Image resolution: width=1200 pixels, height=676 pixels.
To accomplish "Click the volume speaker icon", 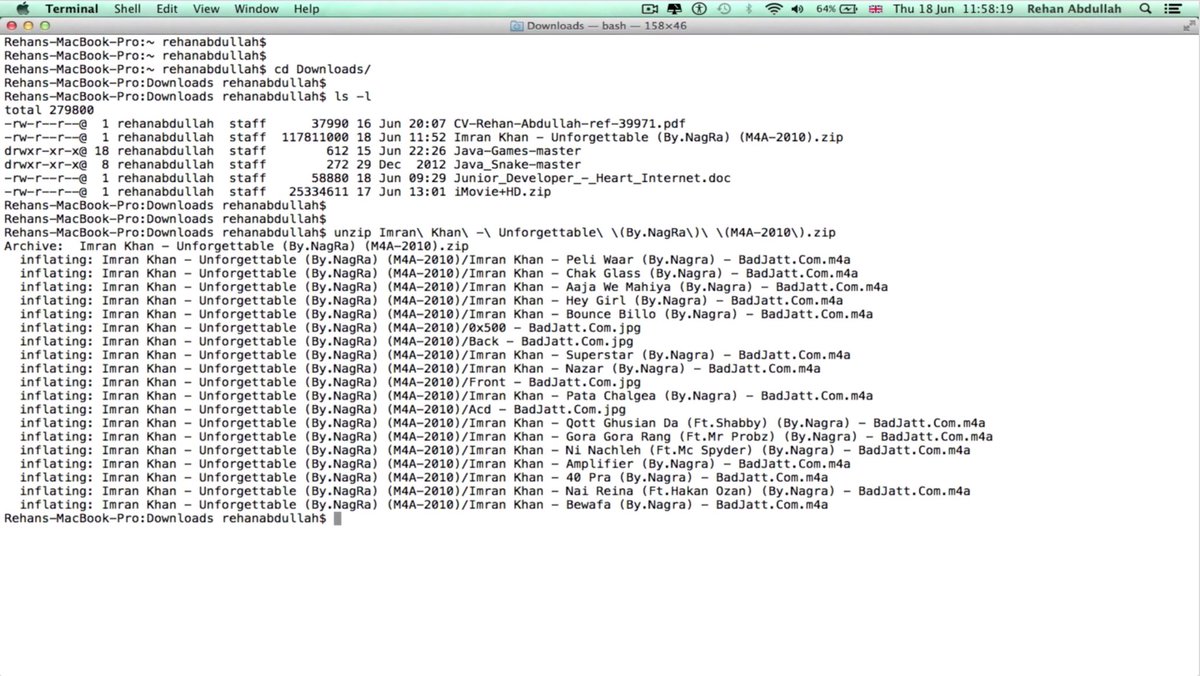I will click(798, 9).
